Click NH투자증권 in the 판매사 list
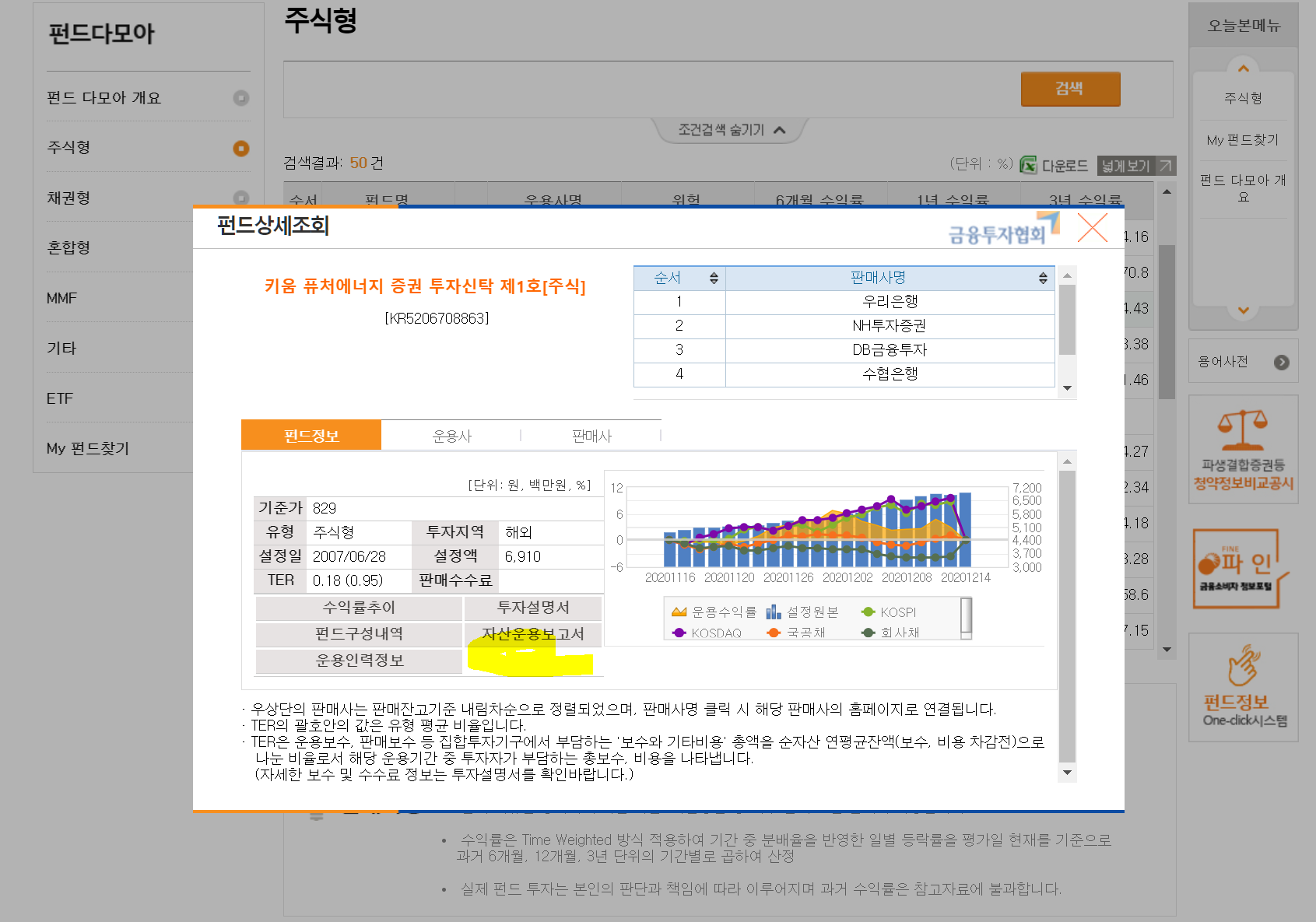The image size is (1316, 922). click(890, 326)
